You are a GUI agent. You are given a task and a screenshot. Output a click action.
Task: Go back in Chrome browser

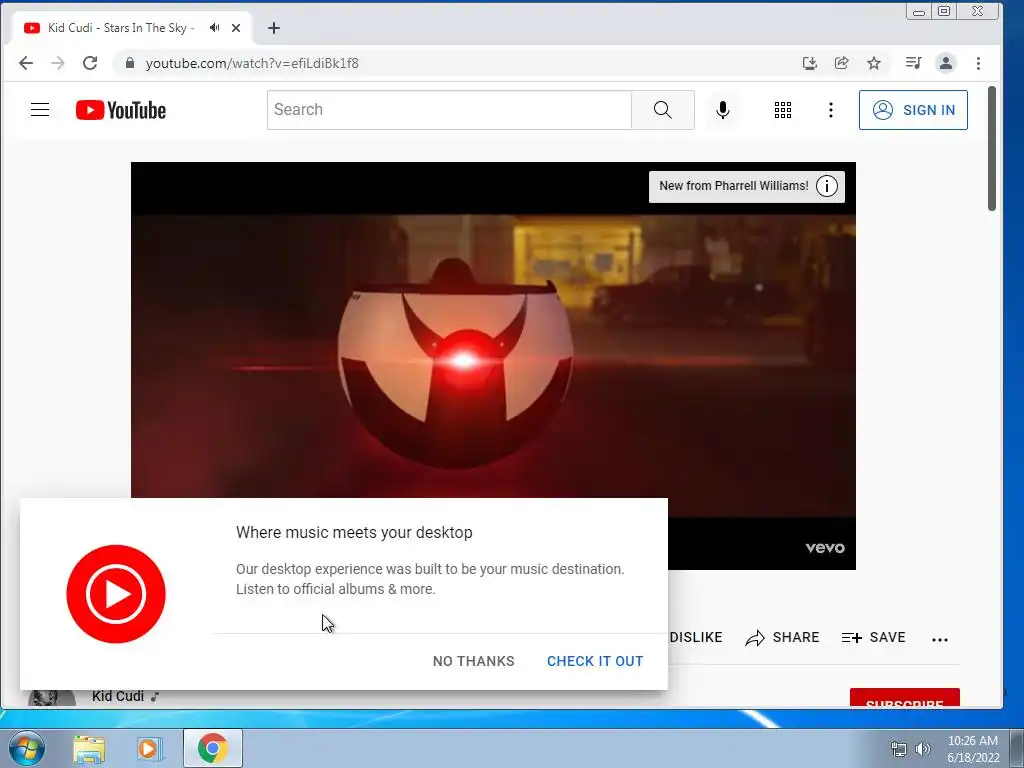pos(26,63)
